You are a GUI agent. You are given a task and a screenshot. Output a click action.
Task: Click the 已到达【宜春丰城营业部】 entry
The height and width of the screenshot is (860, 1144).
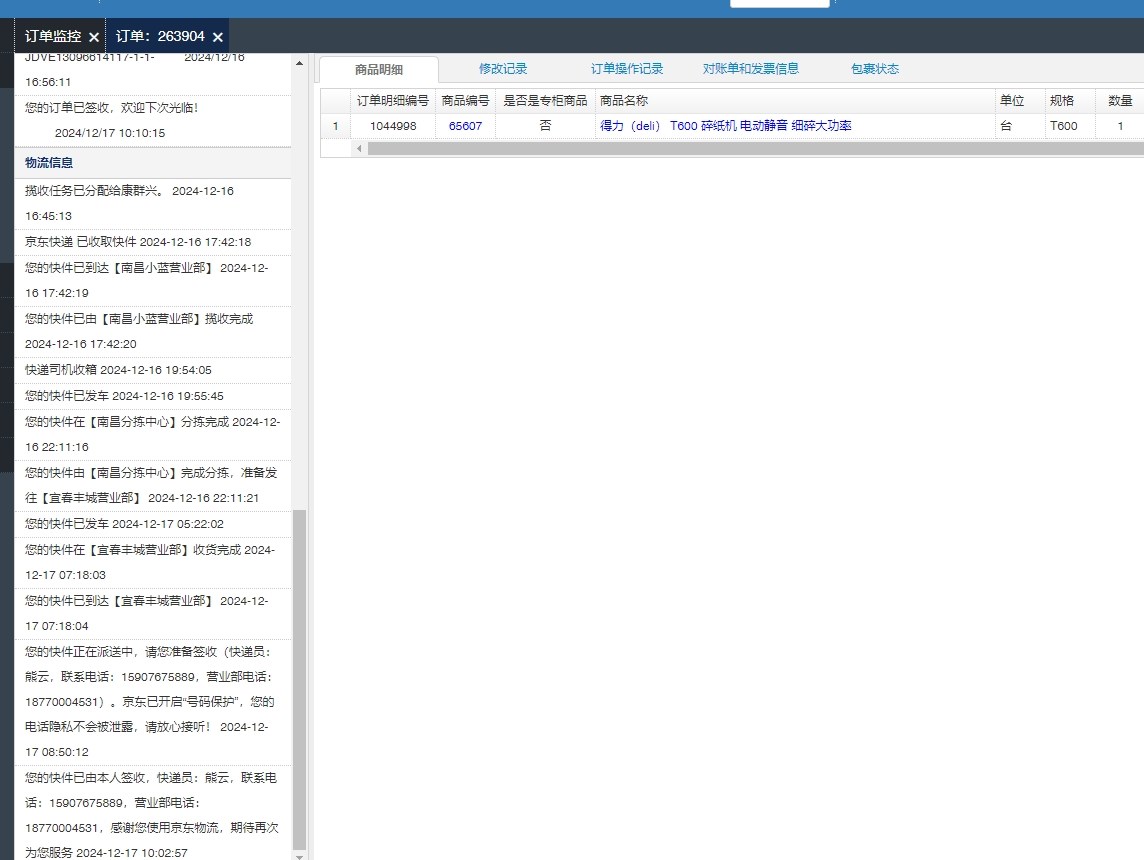(x=152, y=613)
